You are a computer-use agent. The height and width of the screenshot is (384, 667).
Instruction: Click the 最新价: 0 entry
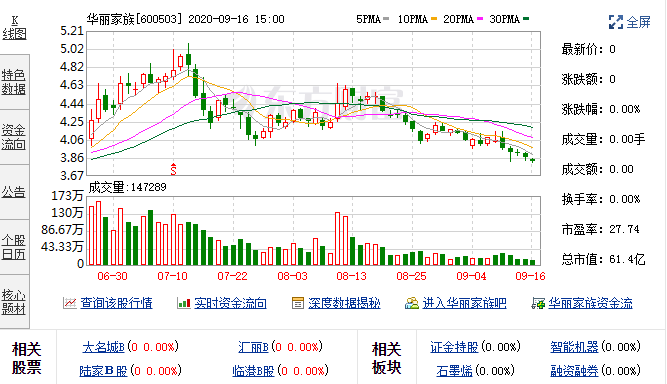pyautogui.click(x=588, y=49)
